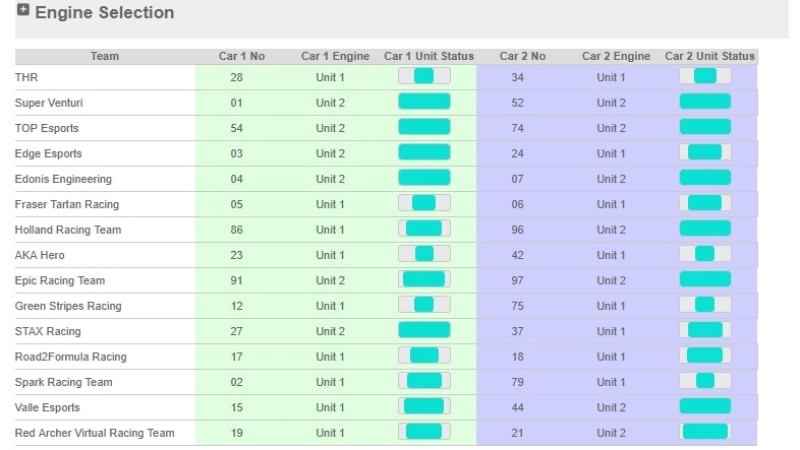The image size is (800, 450).
Task: Select Red Archer Virtual Racing Team name
Action: (94, 433)
